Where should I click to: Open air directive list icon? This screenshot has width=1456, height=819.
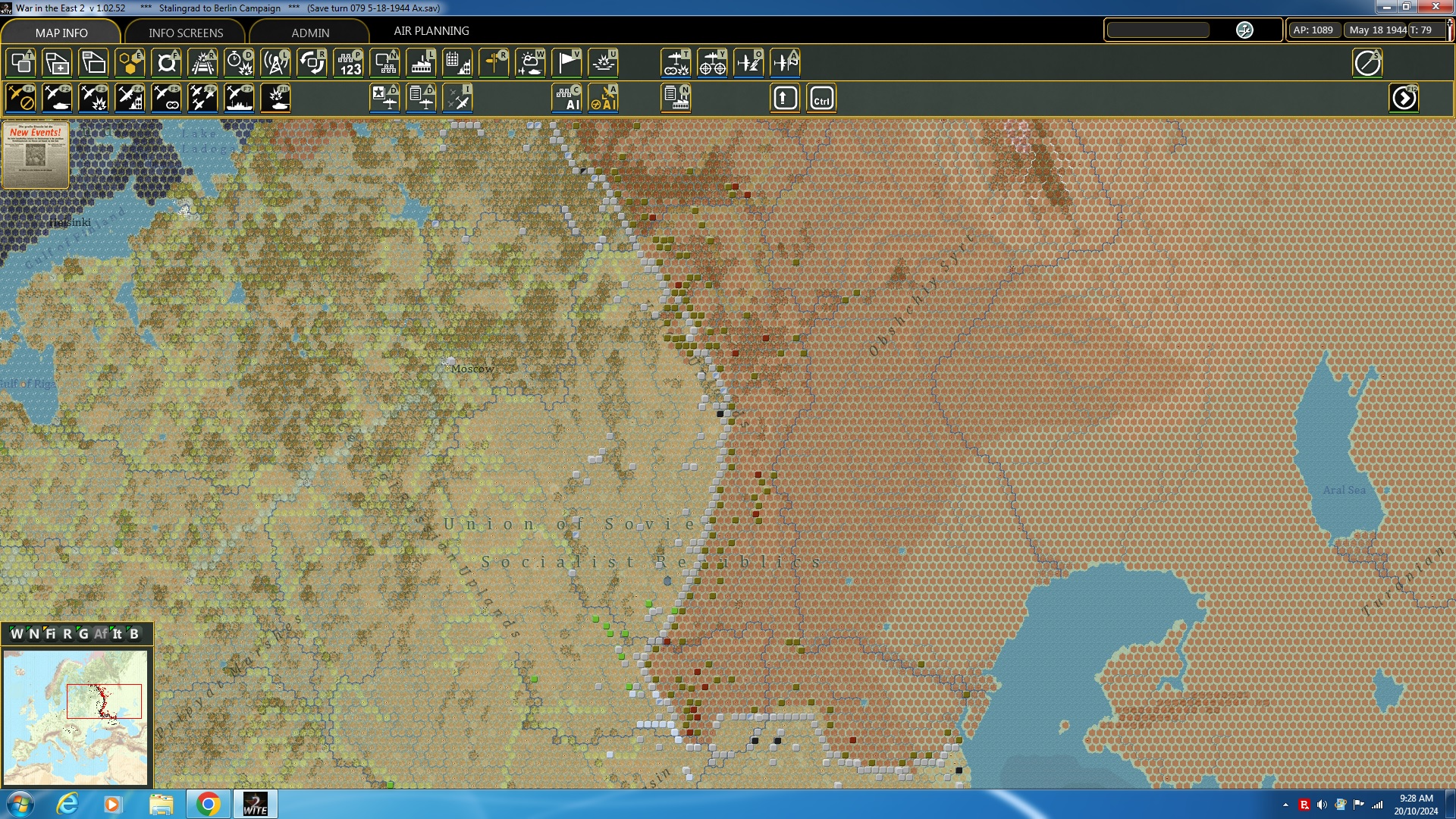(421, 99)
